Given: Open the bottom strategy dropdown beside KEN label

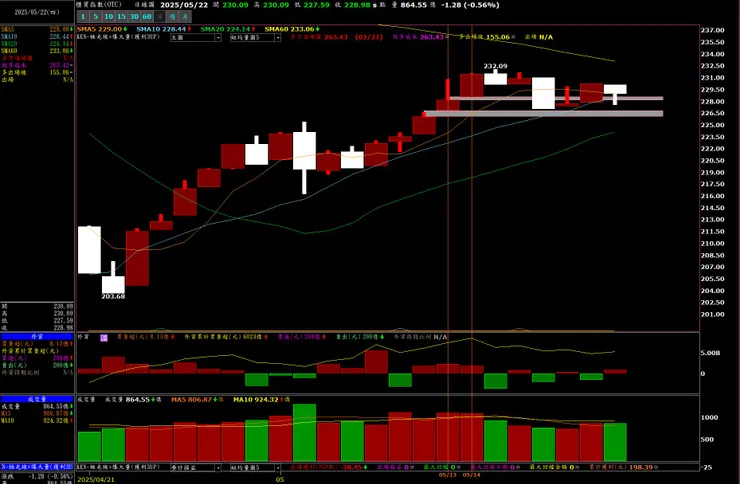Looking at the screenshot, I should tap(196, 467).
